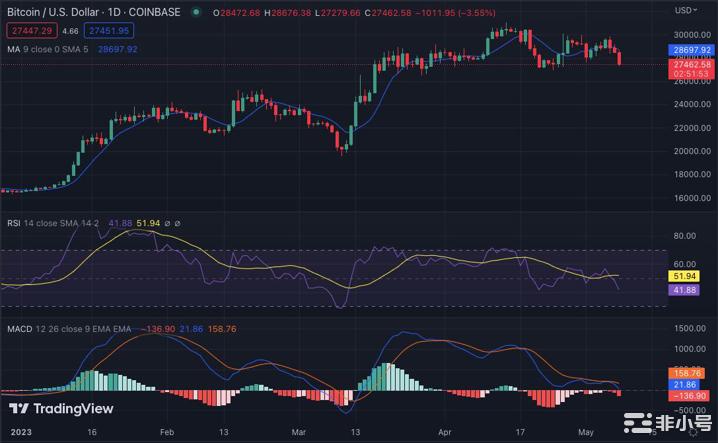
Task: Click the blue 21.86 MACD axis label
Action: [x=685, y=385]
